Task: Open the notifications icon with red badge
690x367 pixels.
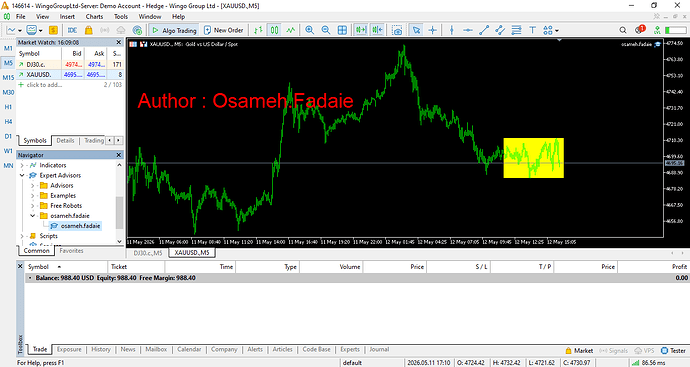Action: coord(640,29)
